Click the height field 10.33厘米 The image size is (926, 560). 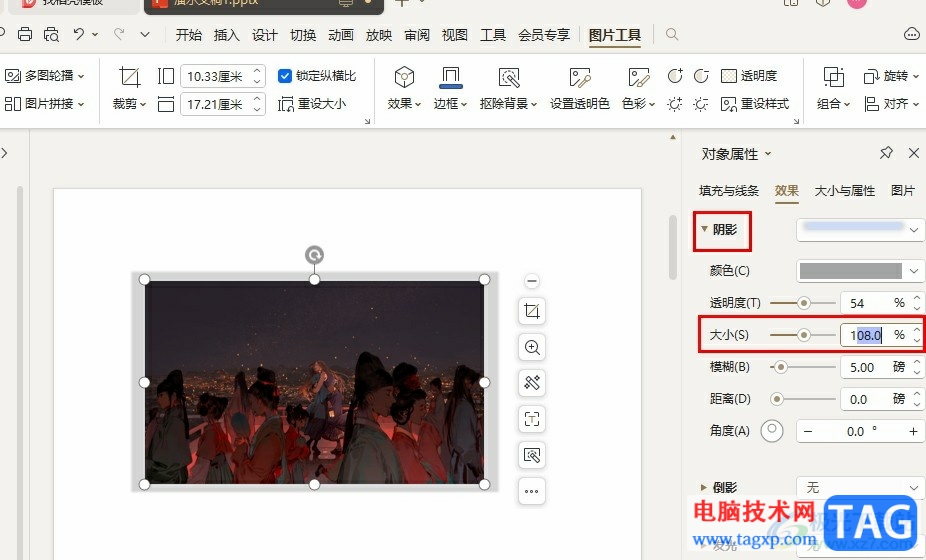[223, 76]
